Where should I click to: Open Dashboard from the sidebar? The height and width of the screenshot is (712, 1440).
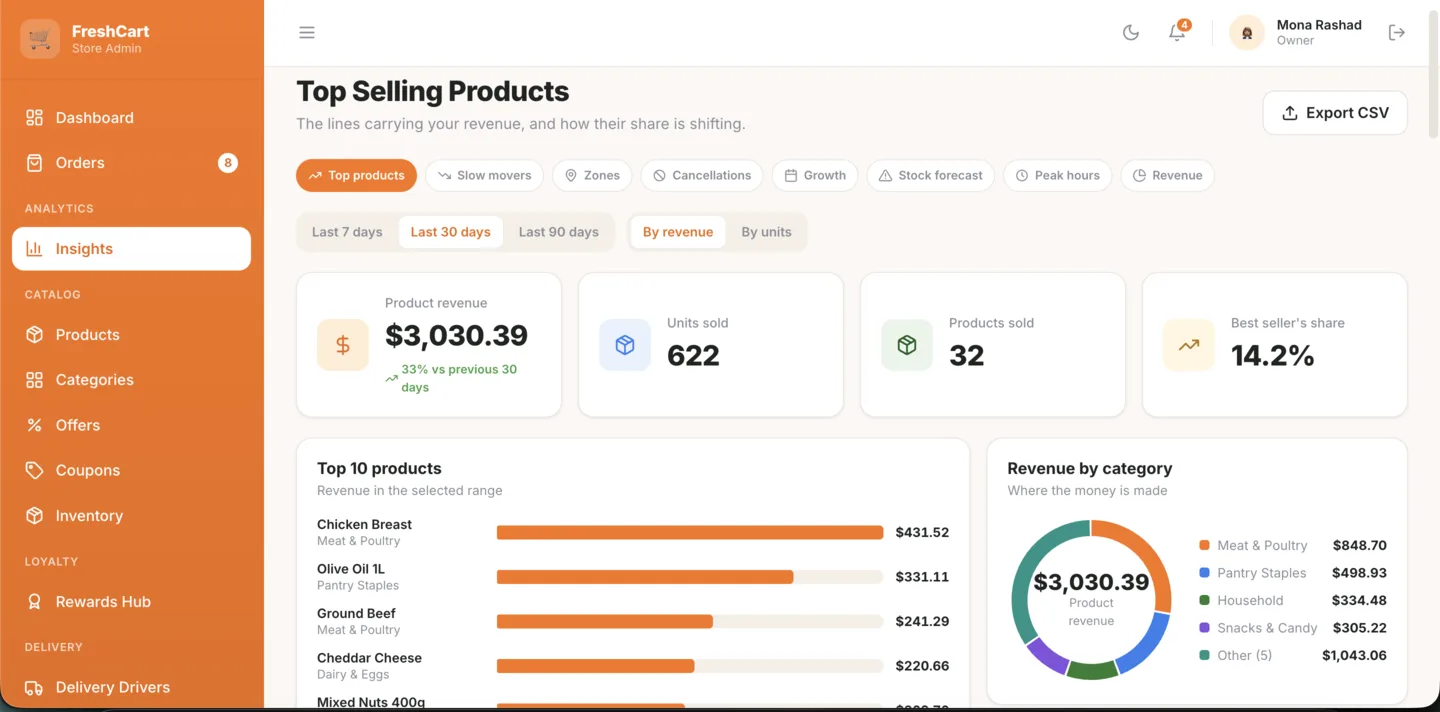(131, 118)
